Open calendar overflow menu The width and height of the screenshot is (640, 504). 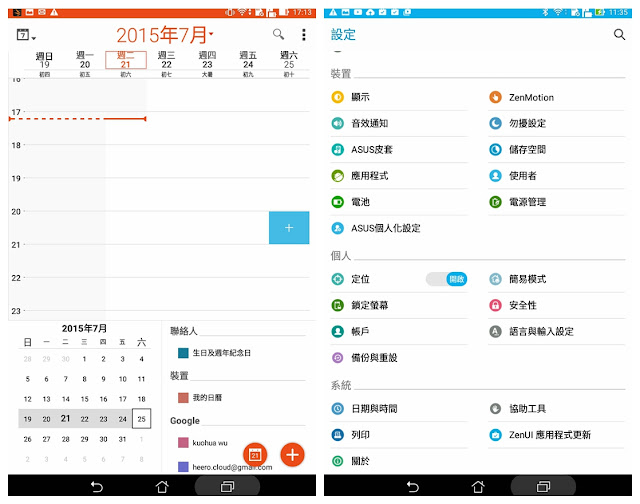[304, 35]
